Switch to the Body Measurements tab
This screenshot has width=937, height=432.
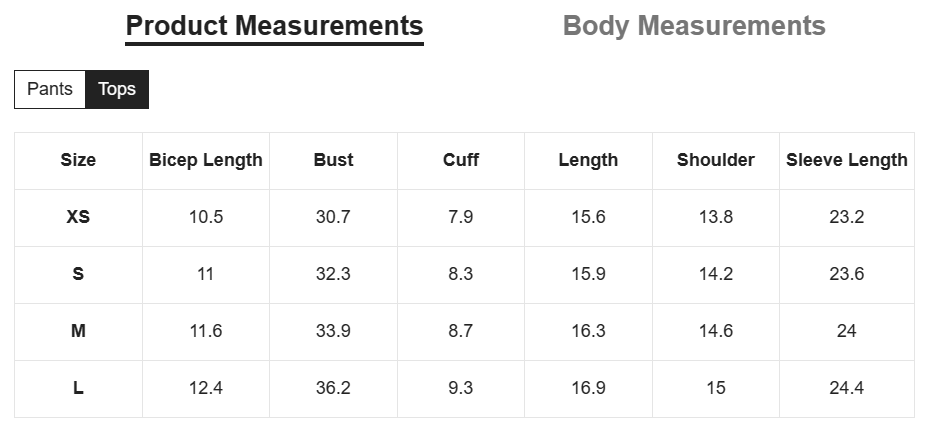pyautogui.click(x=694, y=26)
